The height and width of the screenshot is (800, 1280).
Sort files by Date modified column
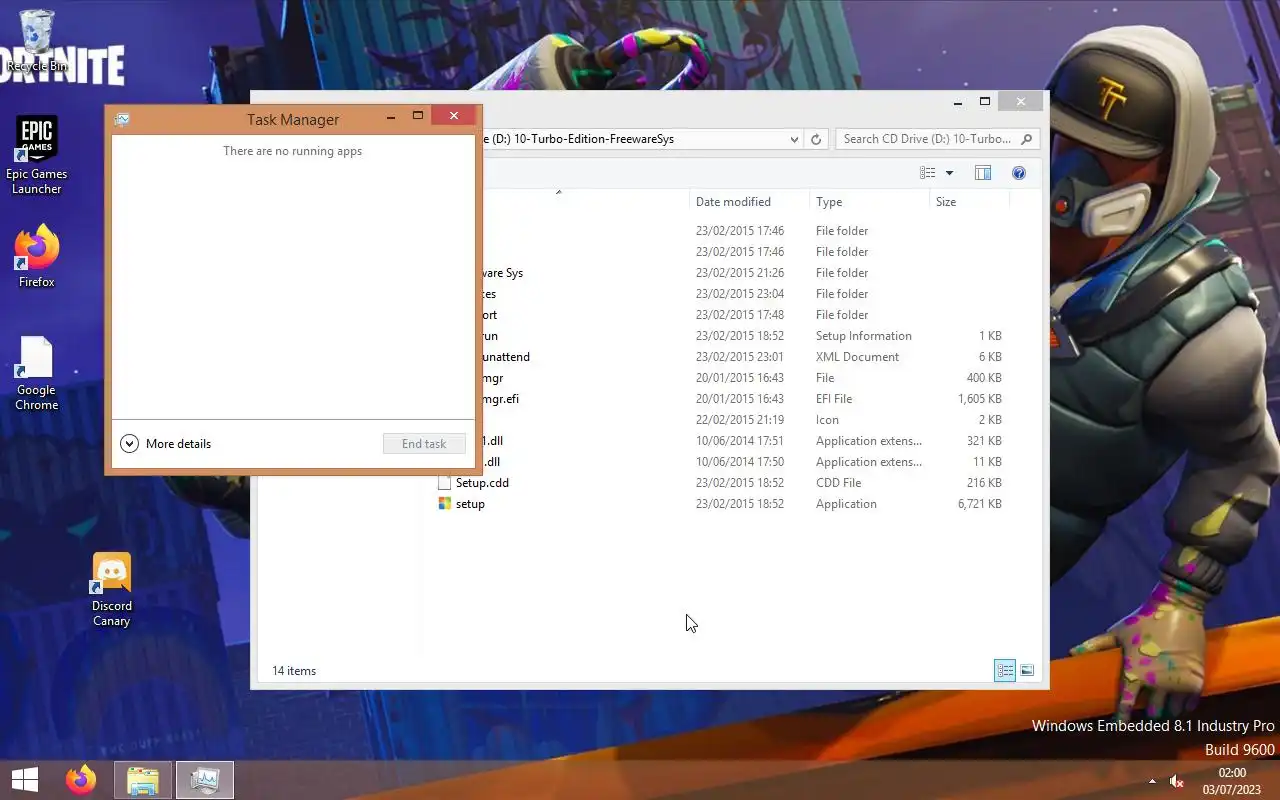click(750, 202)
